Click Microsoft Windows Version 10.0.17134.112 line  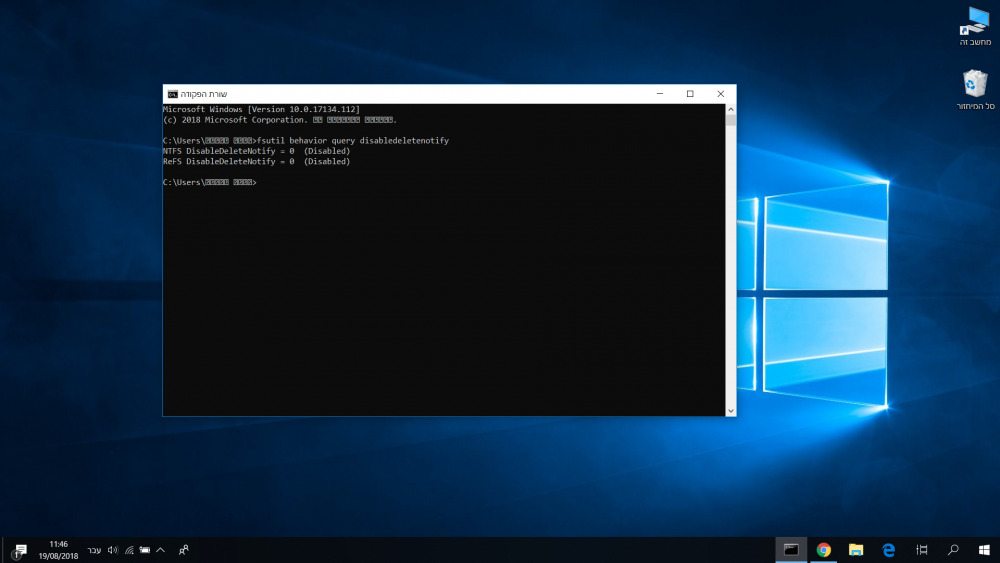pyautogui.click(x=261, y=109)
